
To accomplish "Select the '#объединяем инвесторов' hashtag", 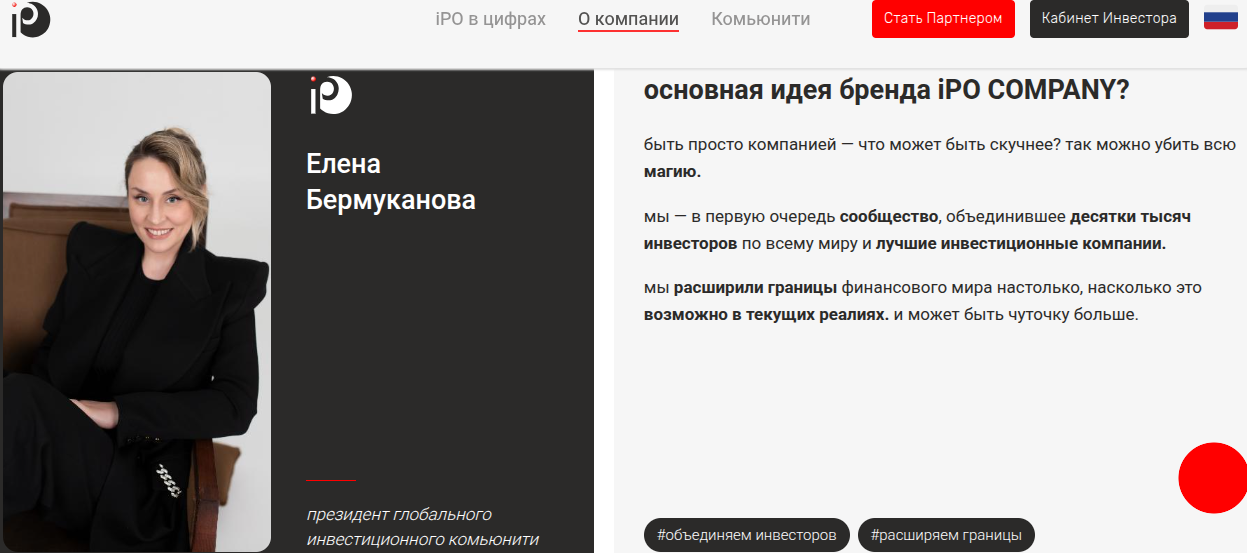I will pos(746,535).
